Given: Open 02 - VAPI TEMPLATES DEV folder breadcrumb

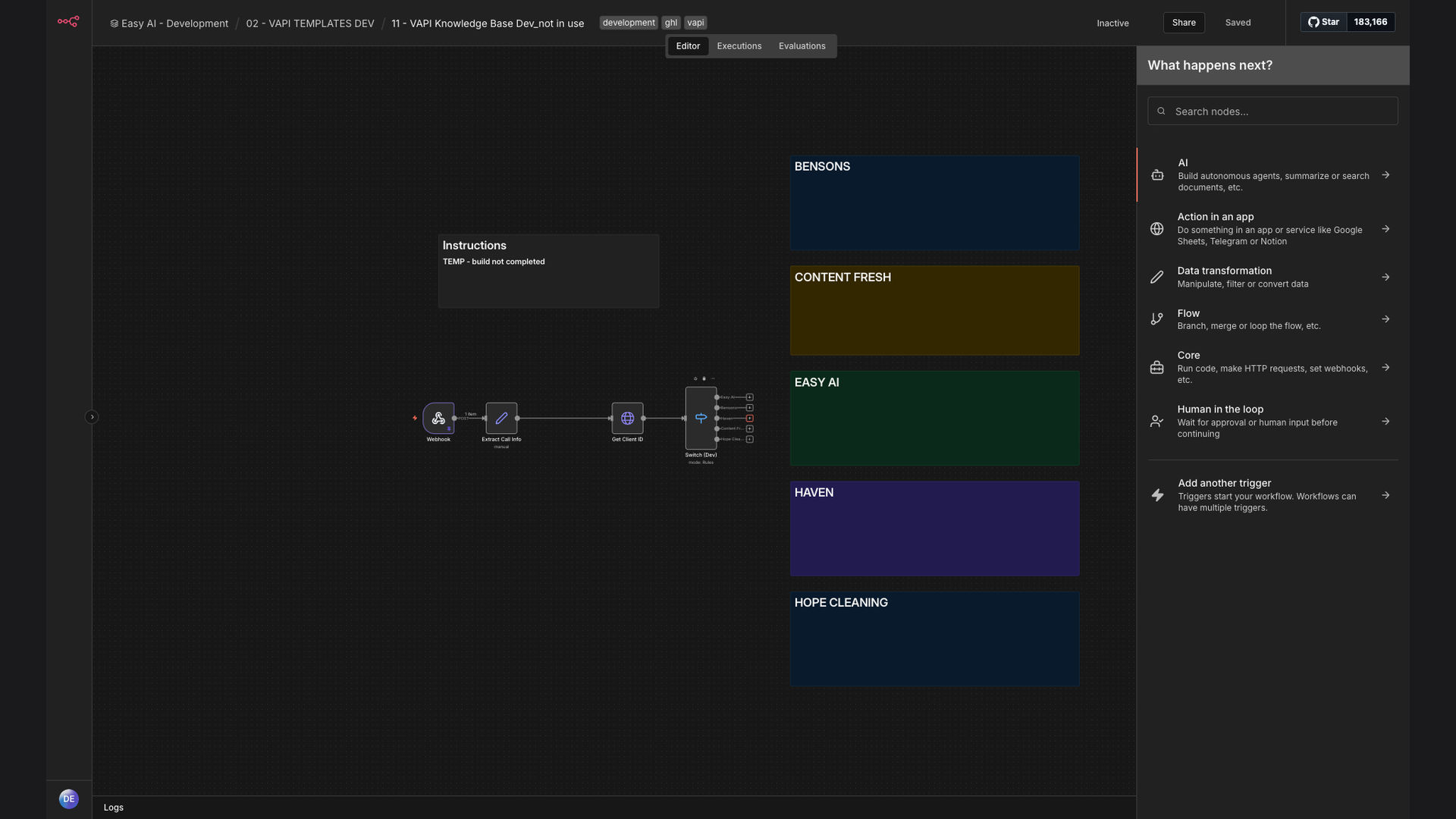Looking at the screenshot, I should [x=310, y=24].
